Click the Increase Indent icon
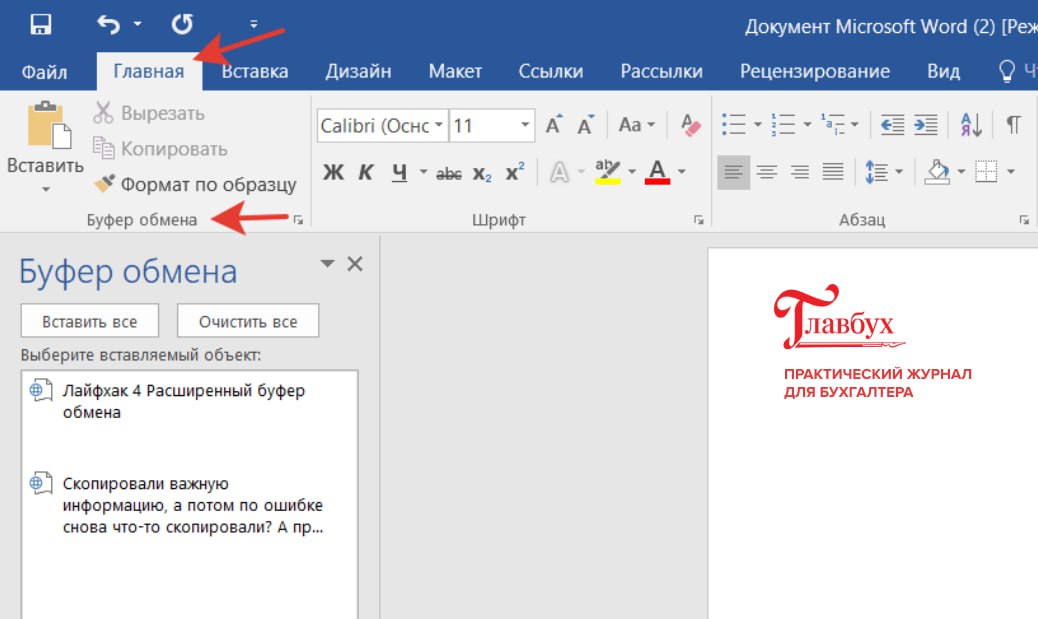 pos(926,125)
